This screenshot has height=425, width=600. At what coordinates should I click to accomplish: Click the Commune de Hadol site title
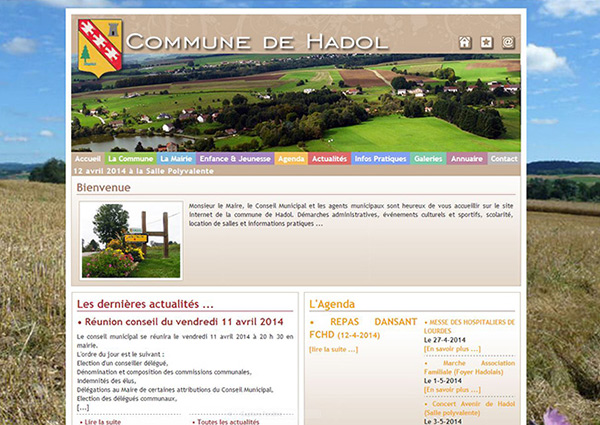point(257,42)
